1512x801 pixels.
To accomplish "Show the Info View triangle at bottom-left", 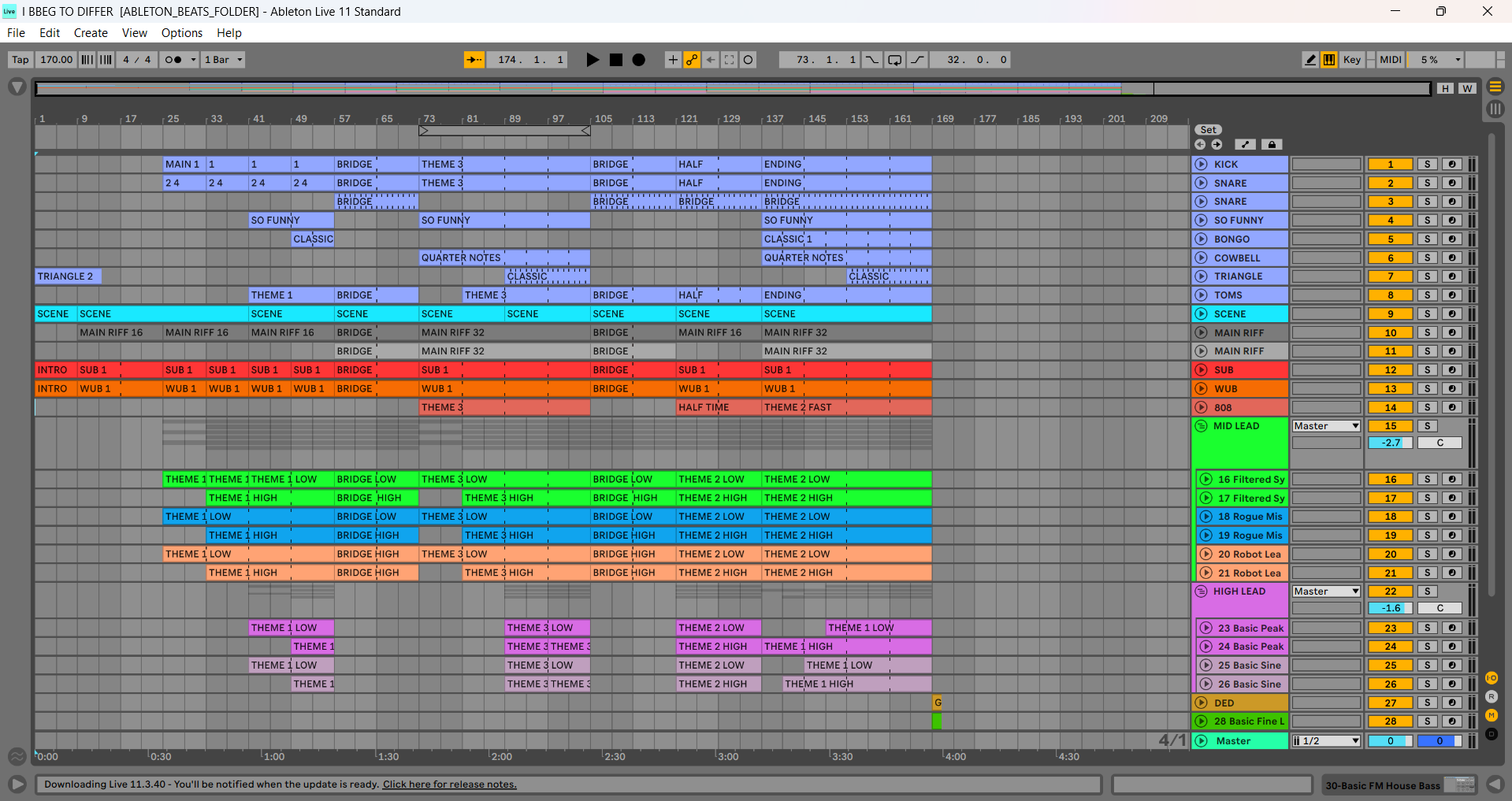I will 17,784.
